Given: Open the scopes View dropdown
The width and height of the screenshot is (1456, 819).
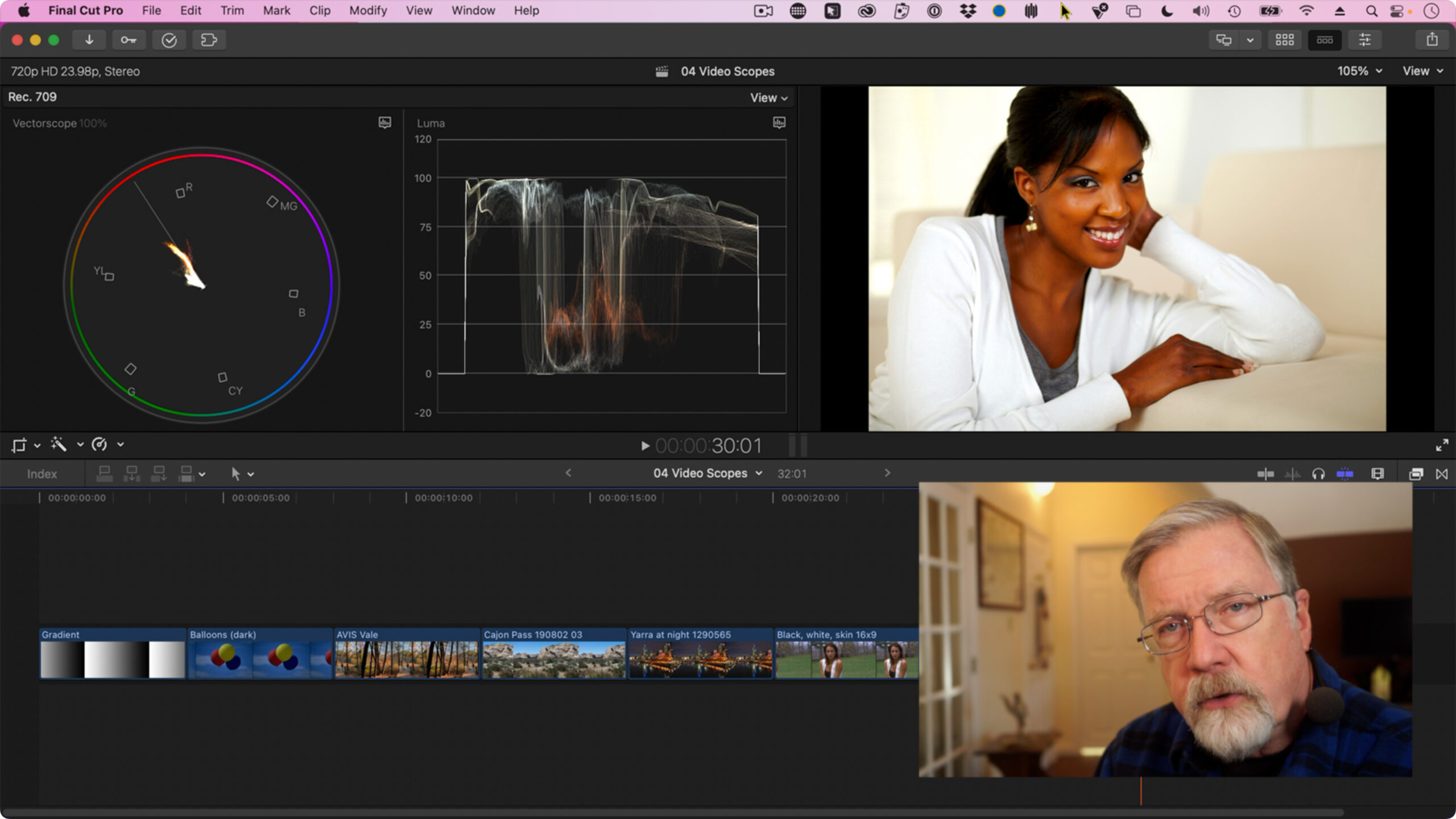Looking at the screenshot, I should 769,98.
